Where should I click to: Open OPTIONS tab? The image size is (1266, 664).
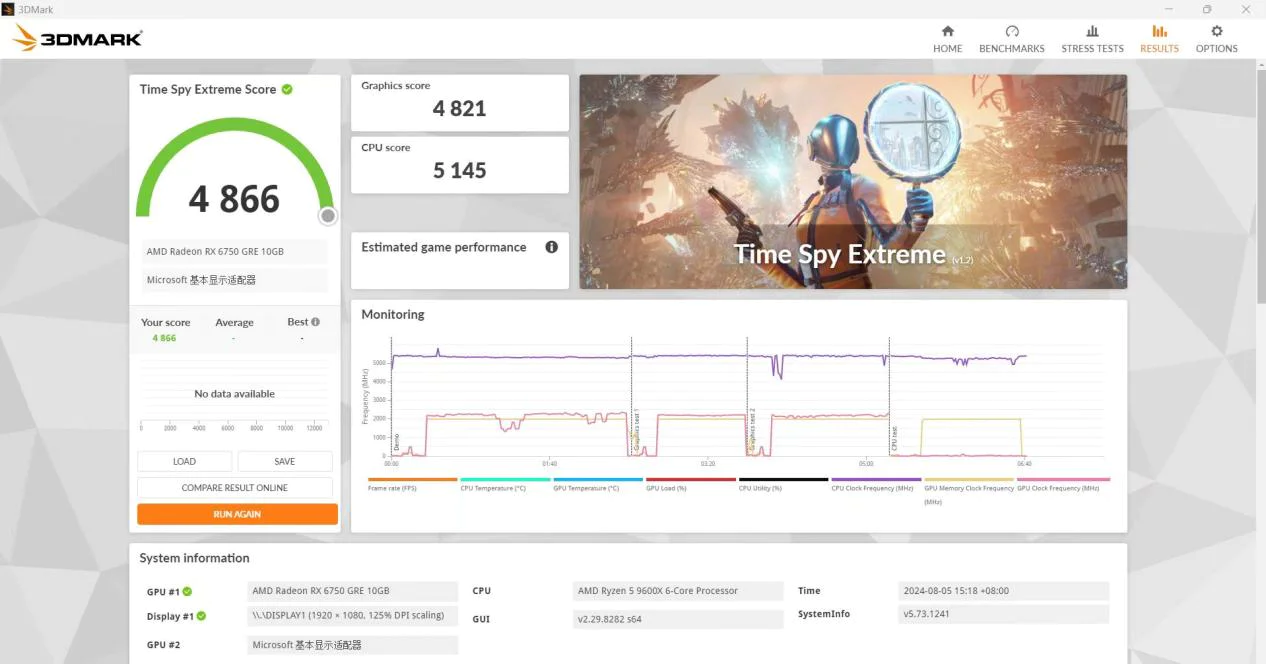tap(1216, 39)
